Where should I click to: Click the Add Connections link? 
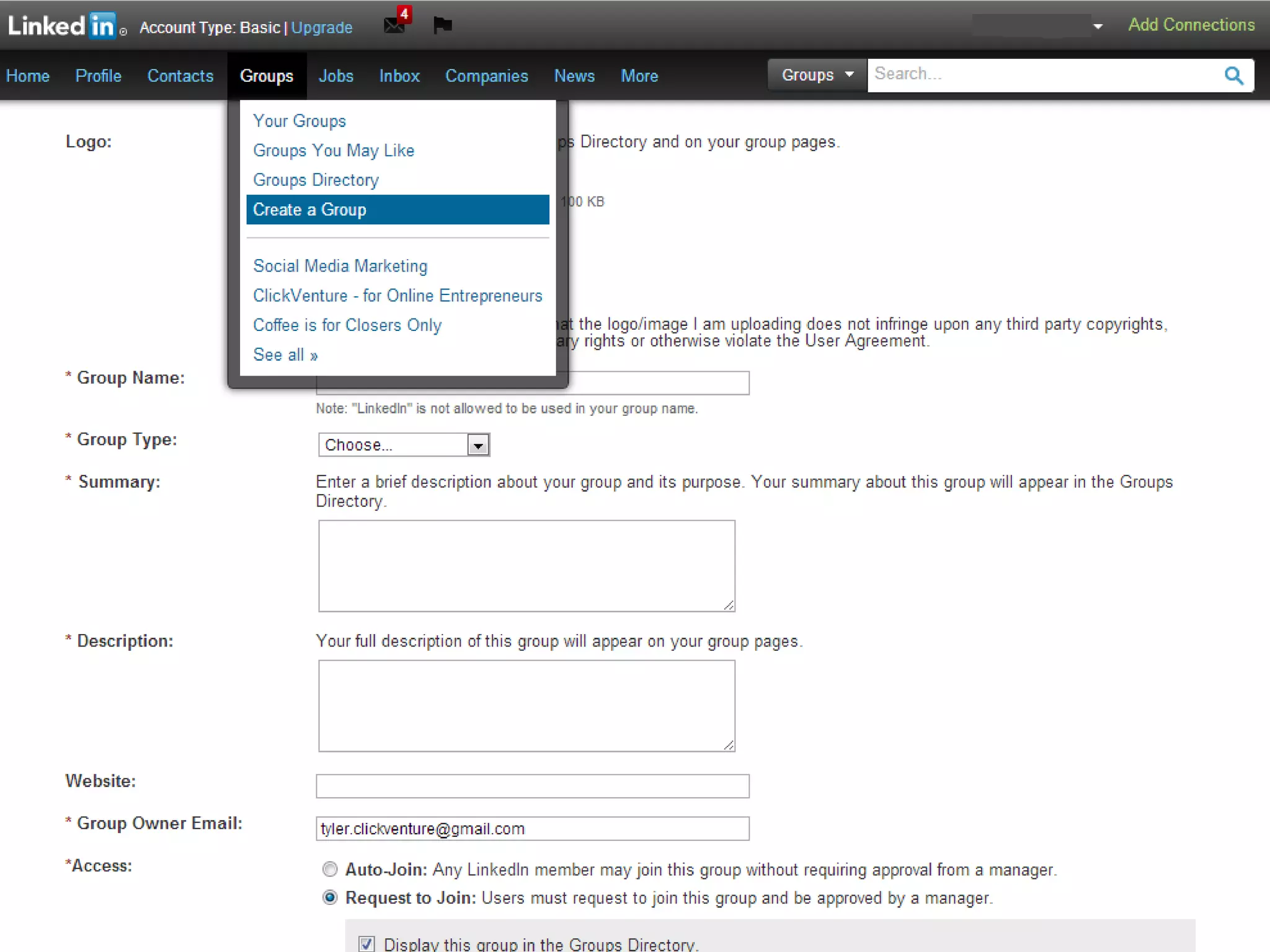click(x=1191, y=25)
